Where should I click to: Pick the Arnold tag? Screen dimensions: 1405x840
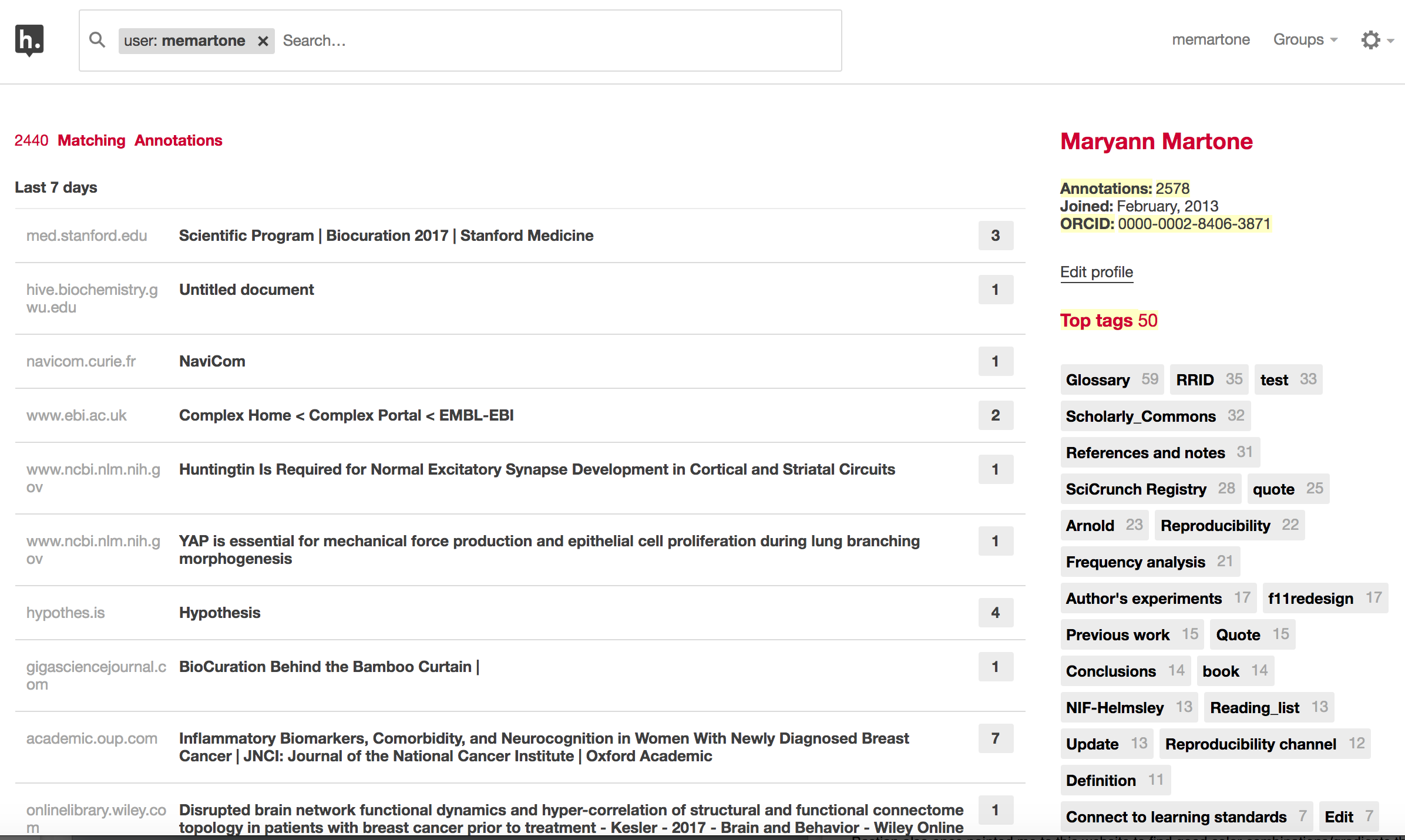pyautogui.click(x=1104, y=525)
